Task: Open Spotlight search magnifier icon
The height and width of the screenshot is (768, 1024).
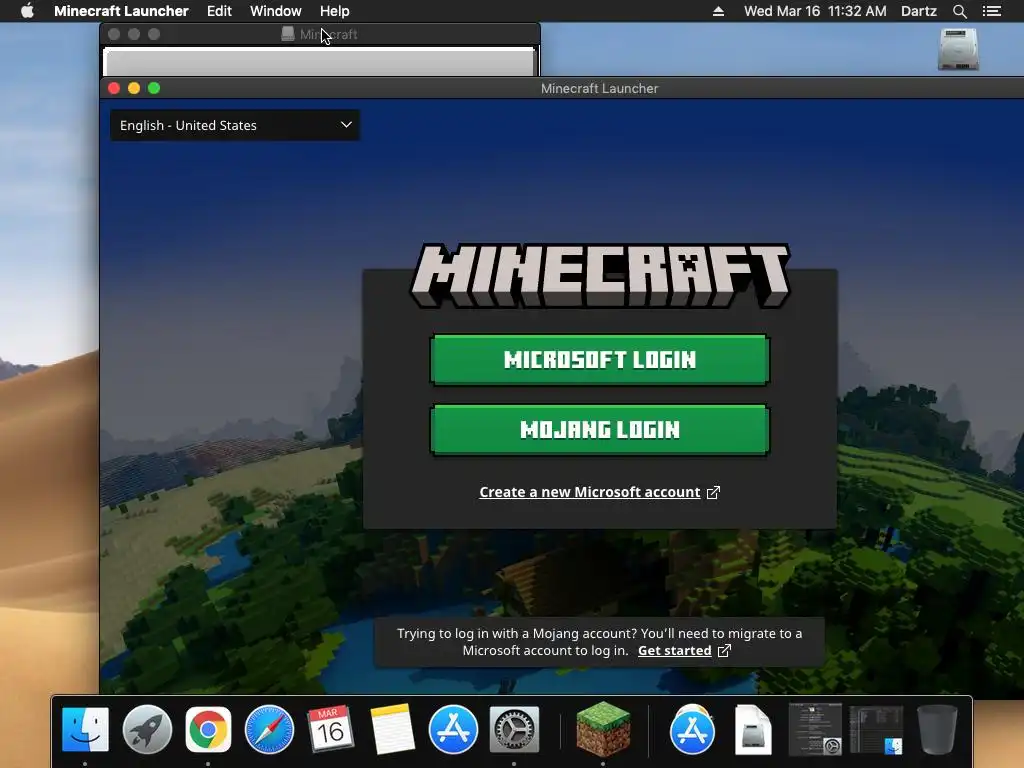Action: 959,11
